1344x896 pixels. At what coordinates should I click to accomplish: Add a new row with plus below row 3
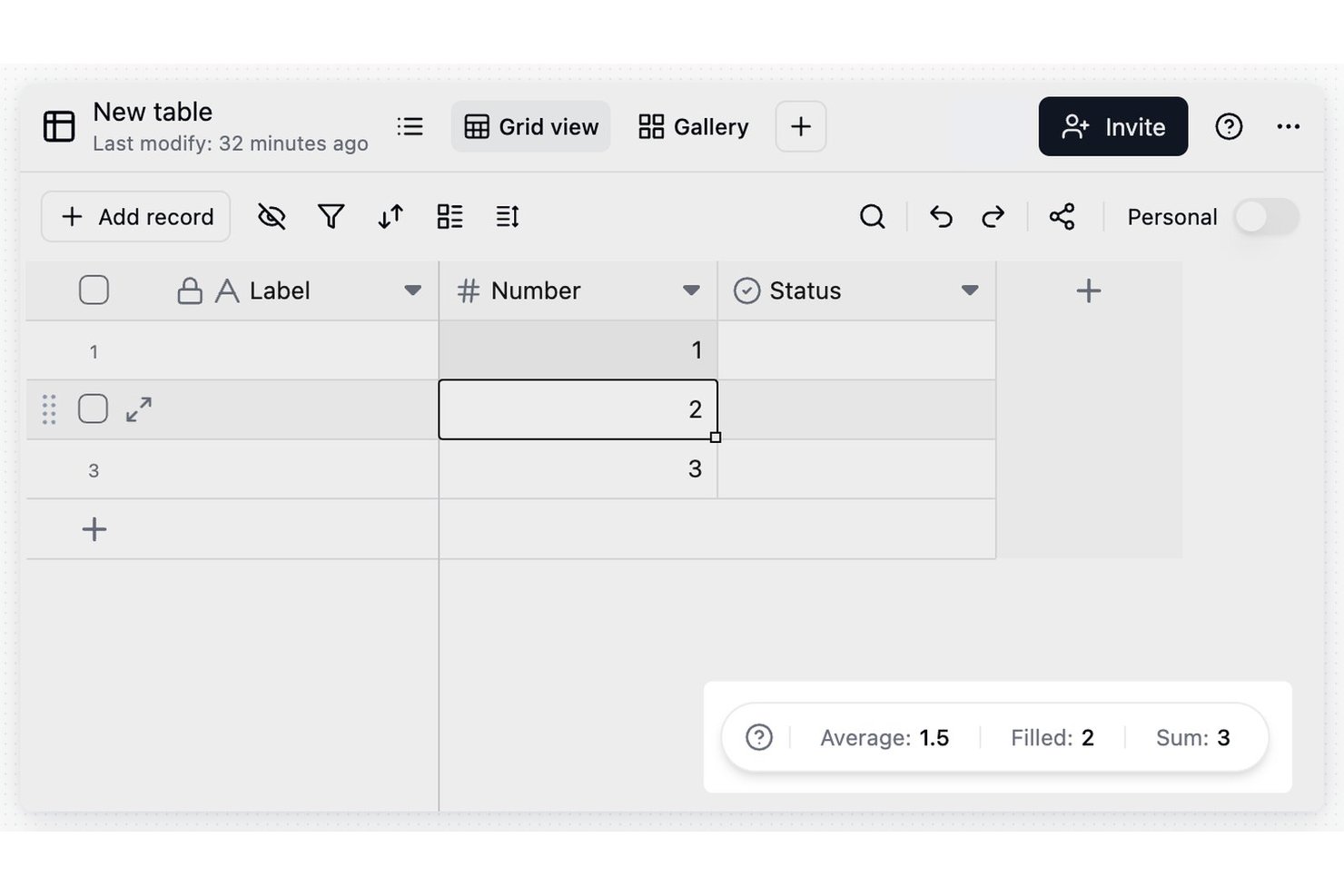94,529
